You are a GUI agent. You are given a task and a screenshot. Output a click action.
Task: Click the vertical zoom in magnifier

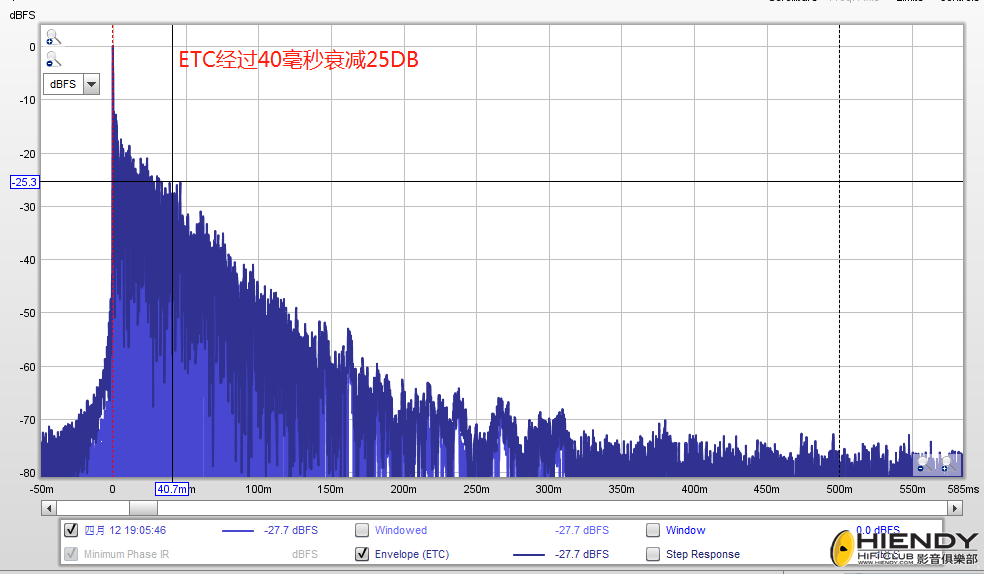pos(53,38)
